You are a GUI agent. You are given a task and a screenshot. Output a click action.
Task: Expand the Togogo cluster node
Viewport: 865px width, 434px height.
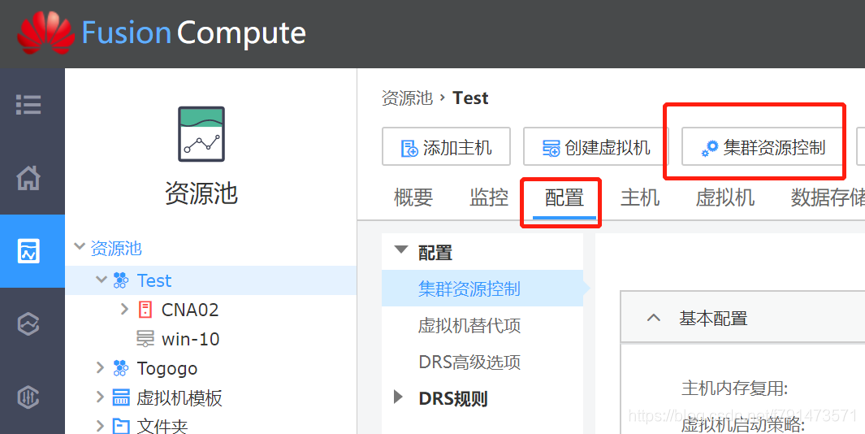[100, 367]
